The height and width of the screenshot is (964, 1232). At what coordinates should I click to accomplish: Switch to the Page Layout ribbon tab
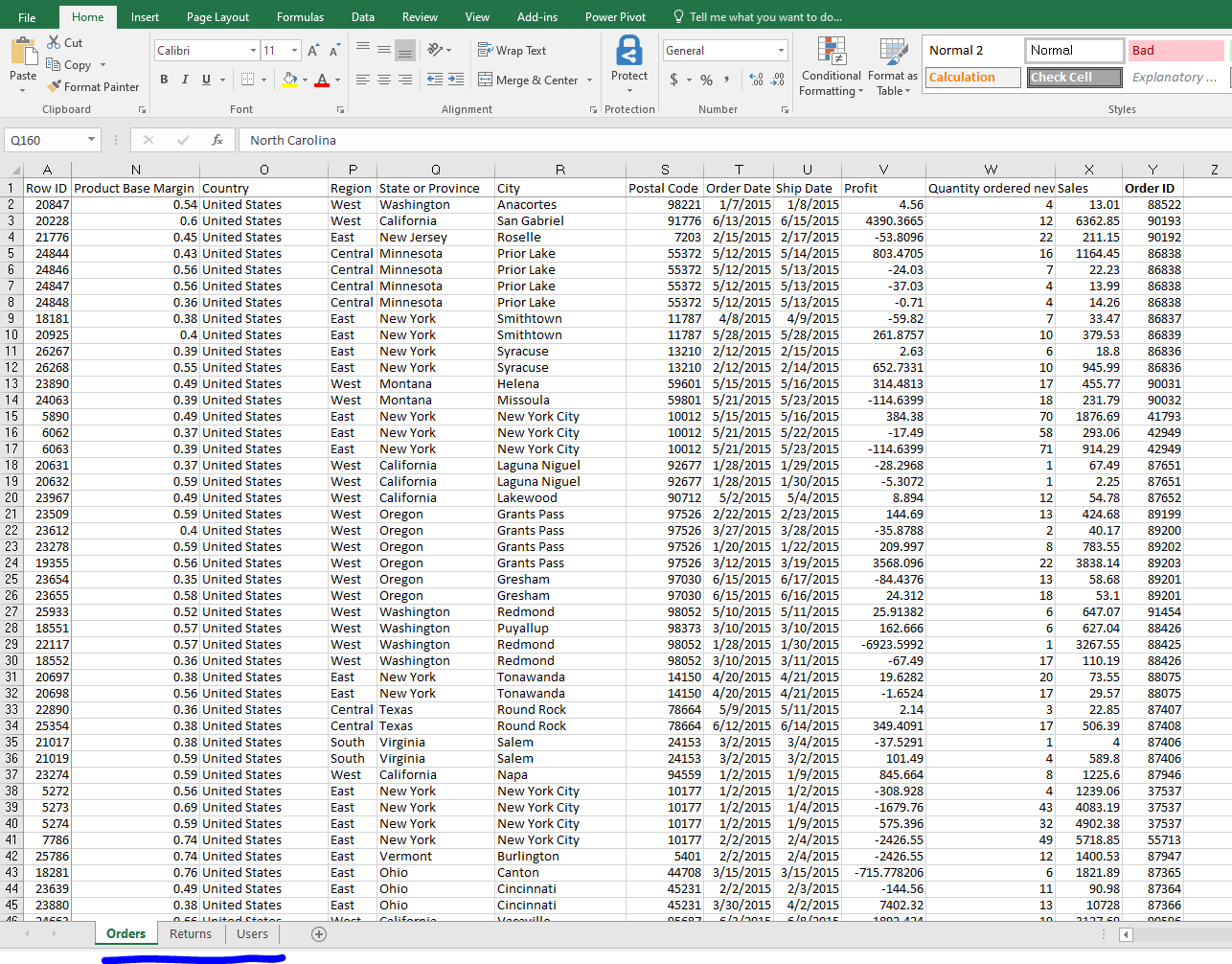(x=217, y=17)
